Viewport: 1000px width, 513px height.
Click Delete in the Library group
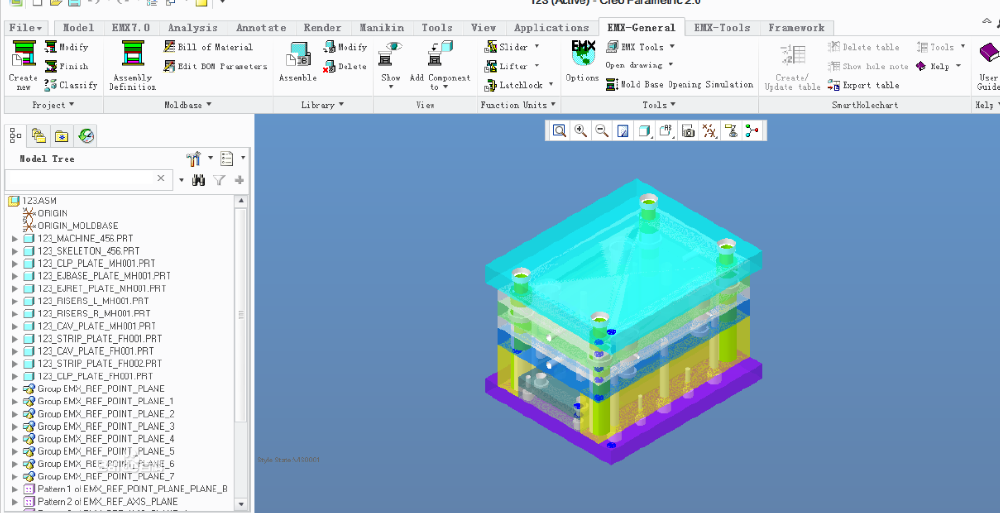click(x=345, y=66)
